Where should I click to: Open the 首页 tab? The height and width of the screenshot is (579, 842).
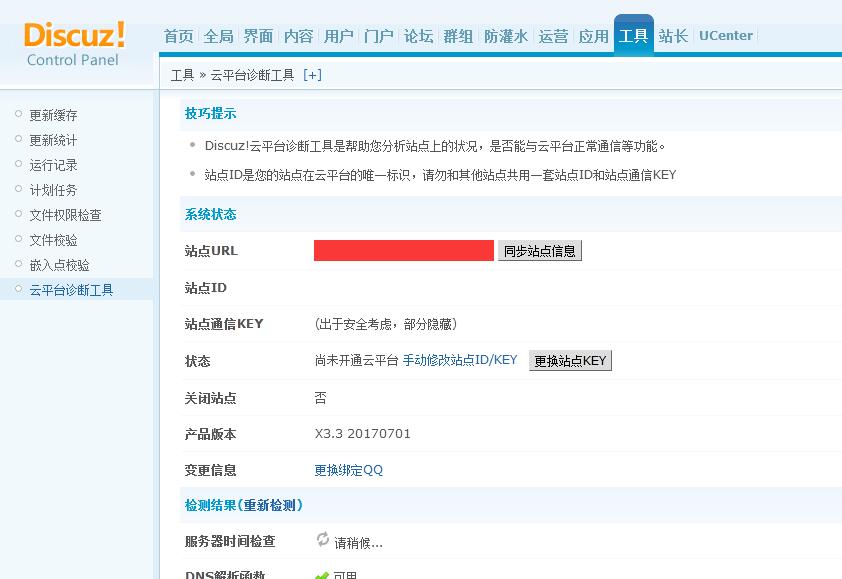coord(178,36)
